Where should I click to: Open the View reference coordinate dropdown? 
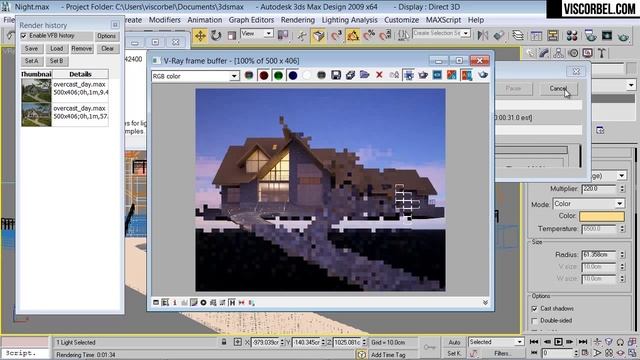[x=269, y=33]
